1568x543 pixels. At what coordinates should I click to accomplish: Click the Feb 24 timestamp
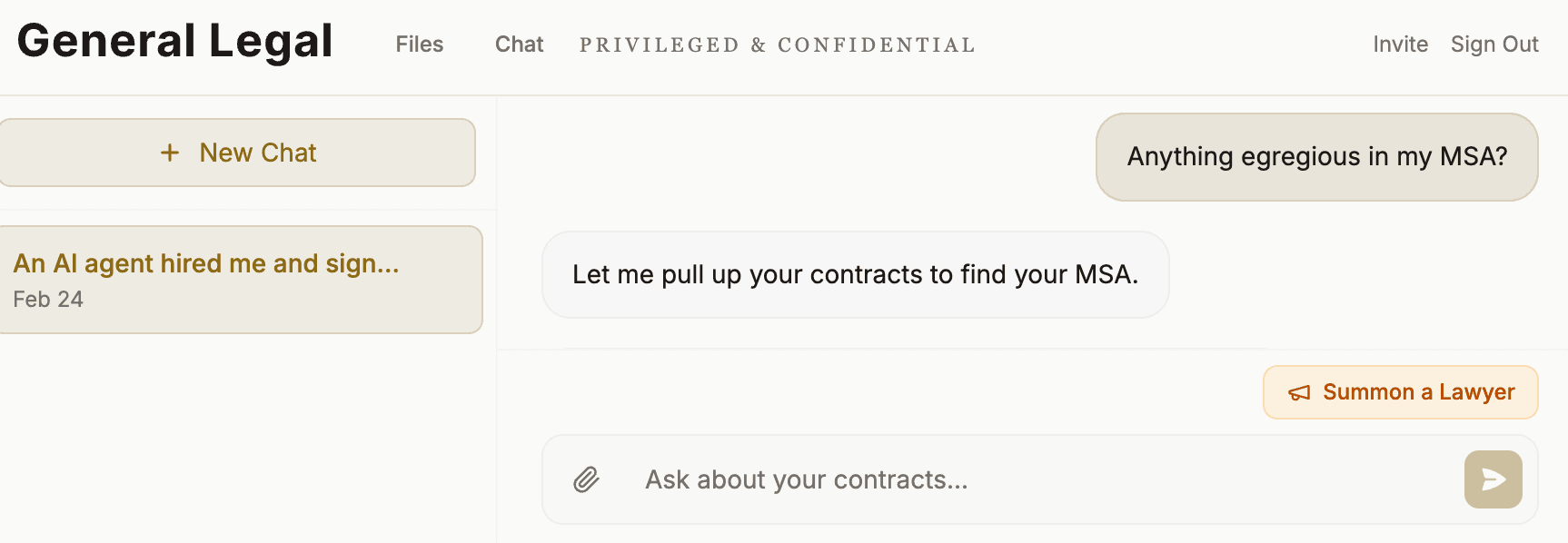[48, 299]
